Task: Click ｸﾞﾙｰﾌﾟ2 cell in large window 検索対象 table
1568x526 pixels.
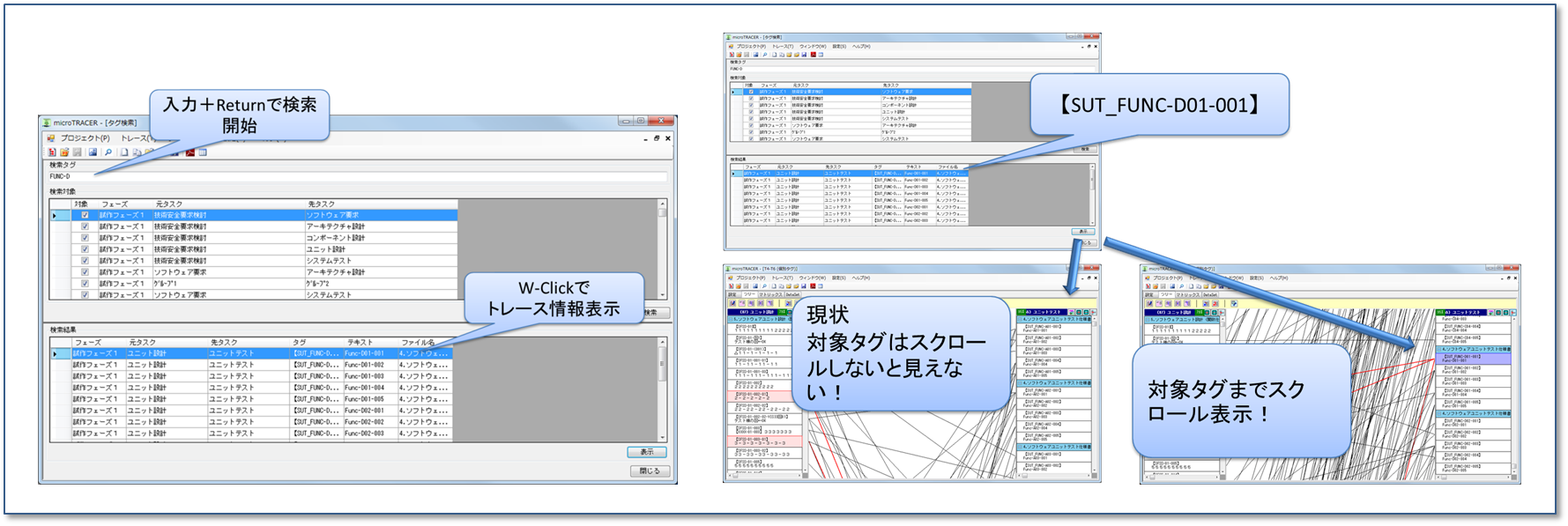Action: click(x=381, y=284)
